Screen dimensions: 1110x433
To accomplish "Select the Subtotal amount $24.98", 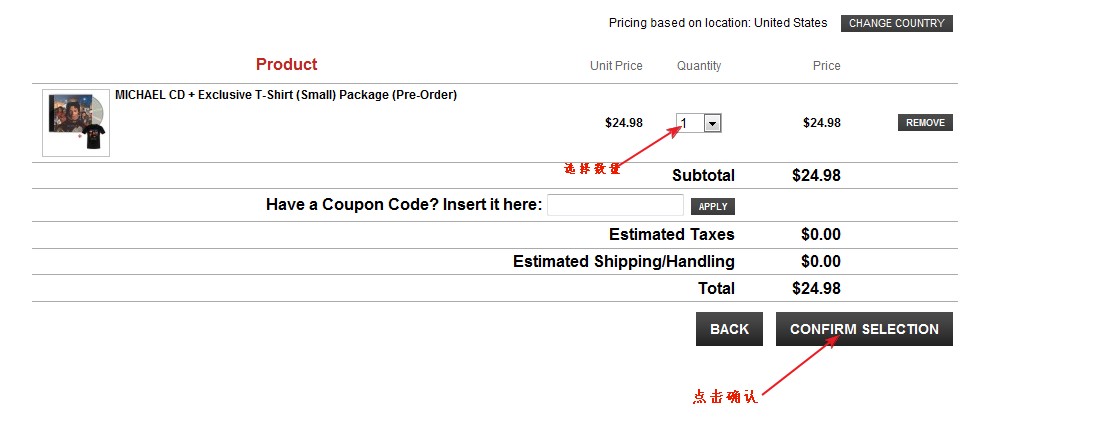I will (816, 175).
